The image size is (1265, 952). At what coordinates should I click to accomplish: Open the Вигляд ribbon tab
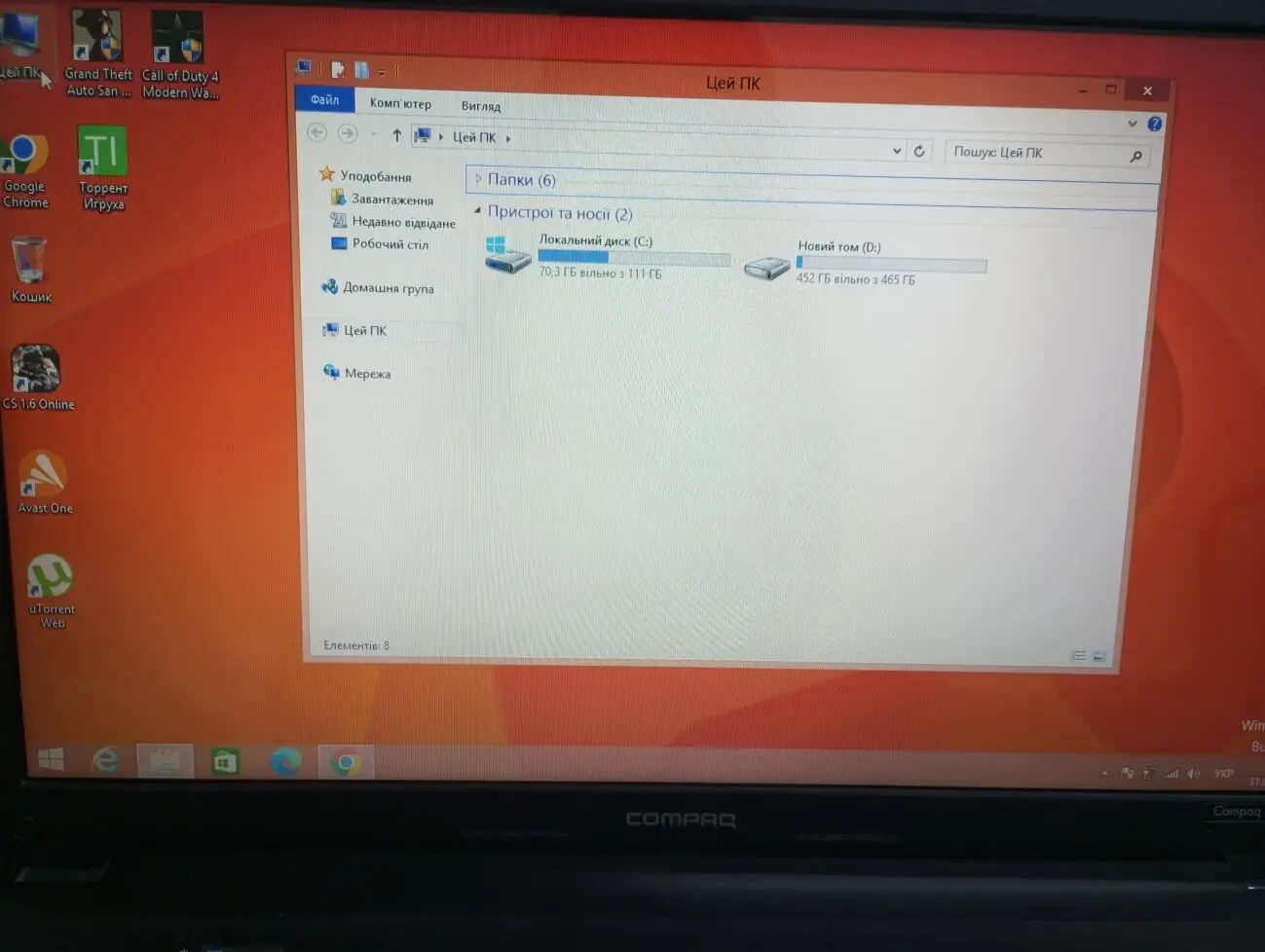480,106
